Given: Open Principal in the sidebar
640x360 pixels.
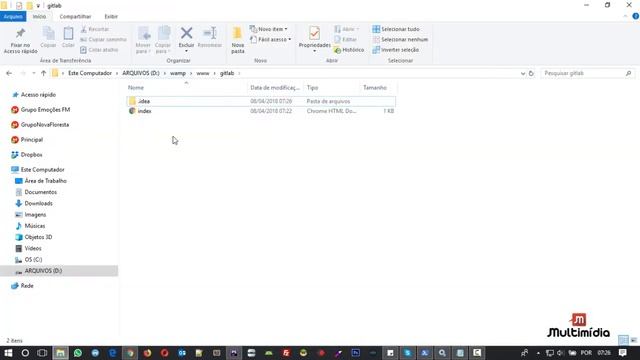Looking at the screenshot, I should tap(31, 140).
